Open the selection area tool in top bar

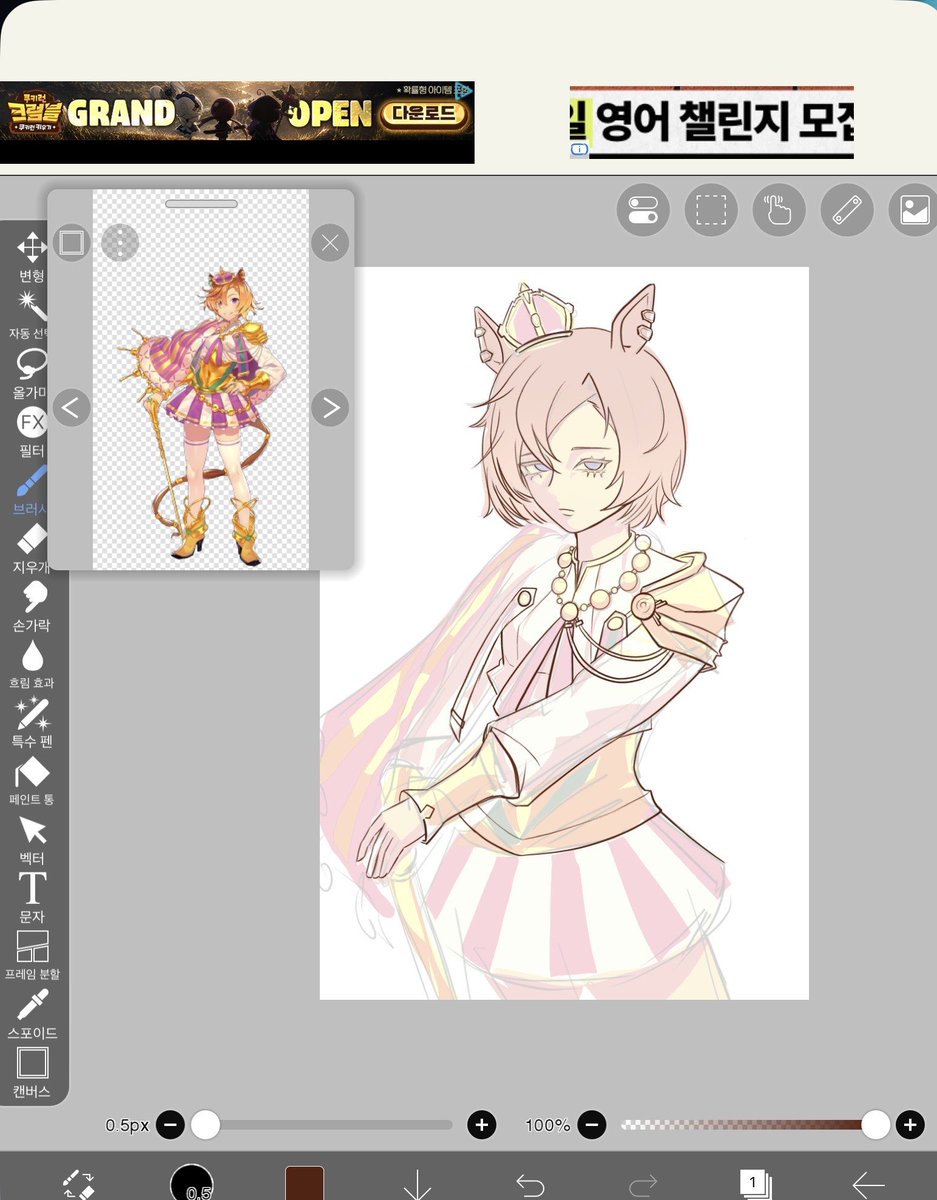[711, 210]
